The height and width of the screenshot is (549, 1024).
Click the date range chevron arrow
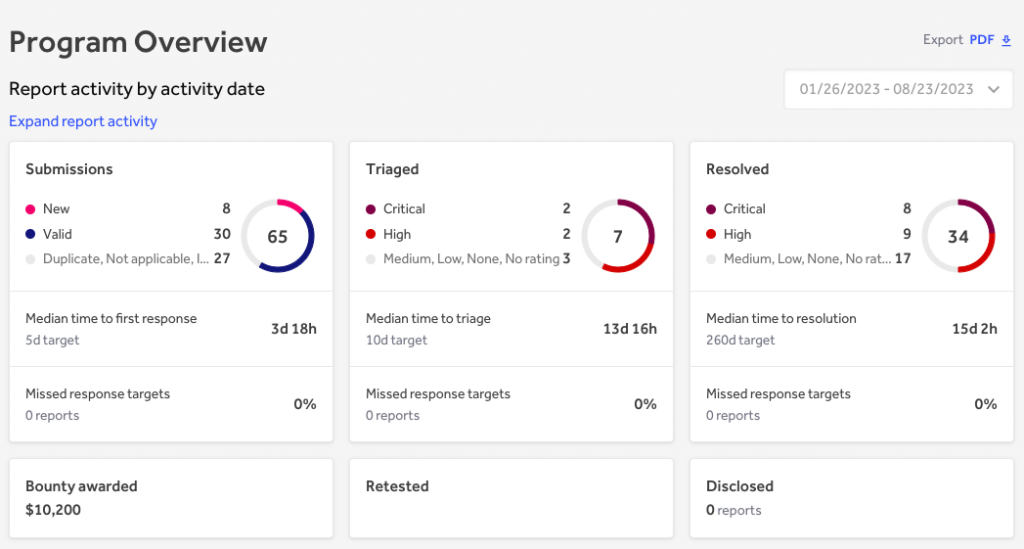pyautogui.click(x=993, y=89)
